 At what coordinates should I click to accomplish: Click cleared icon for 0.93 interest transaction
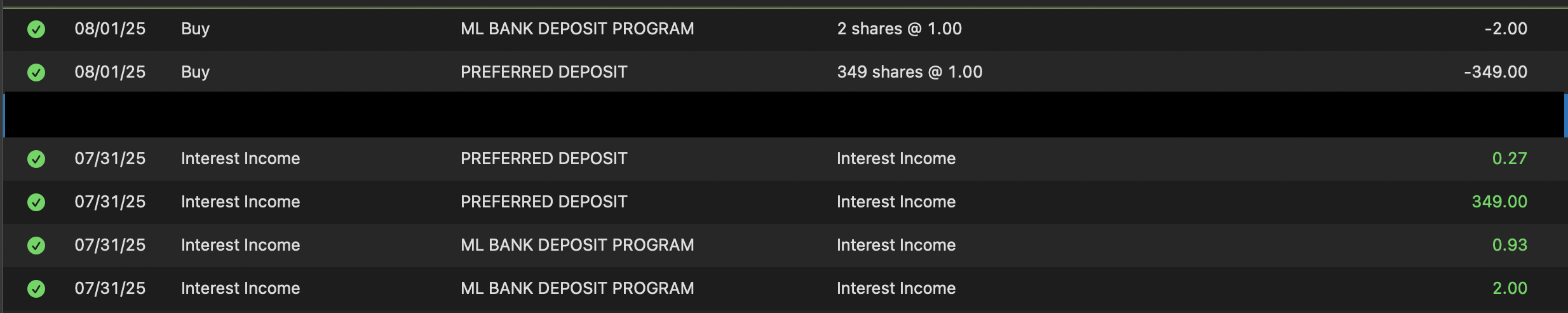pyautogui.click(x=36, y=246)
